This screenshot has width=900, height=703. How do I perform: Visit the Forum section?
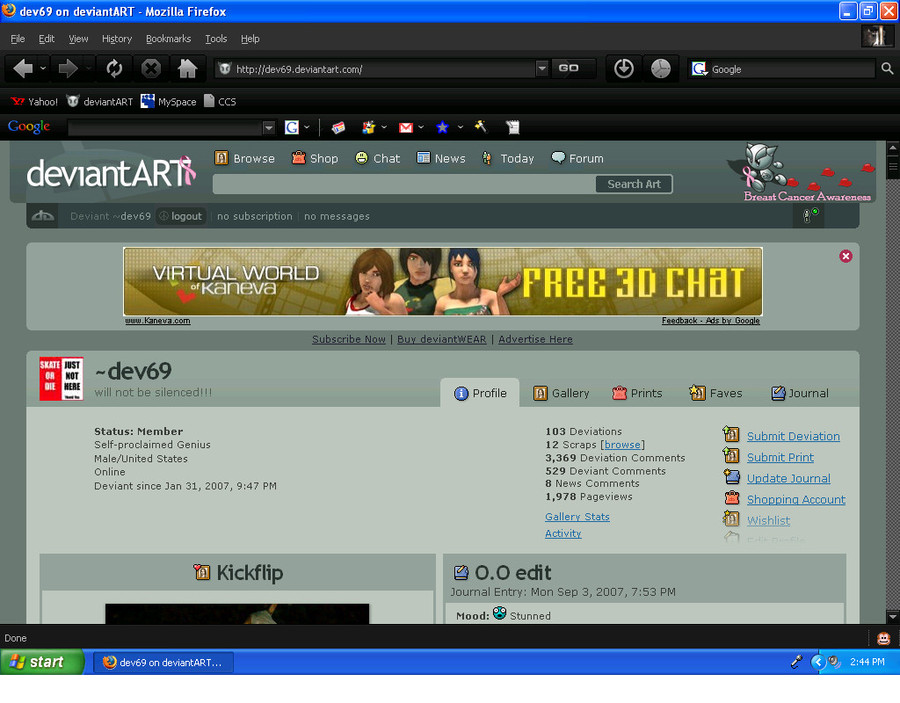577,158
